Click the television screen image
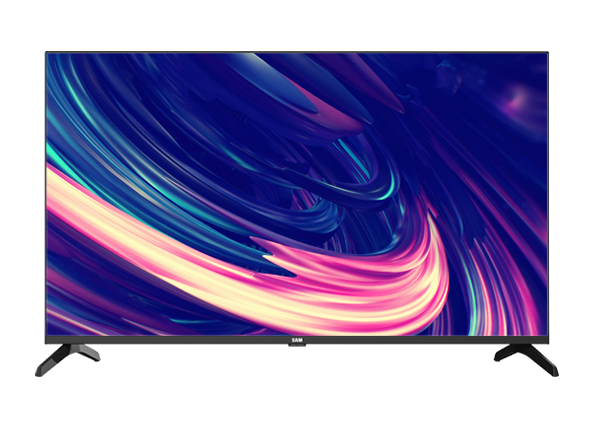 click(x=297, y=194)
